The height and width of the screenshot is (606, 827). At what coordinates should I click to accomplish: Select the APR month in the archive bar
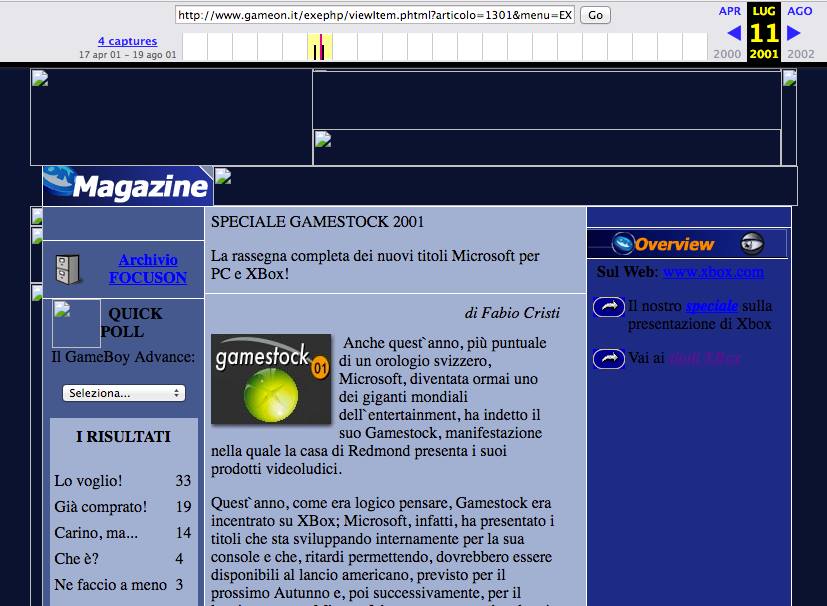click(730, 11)
